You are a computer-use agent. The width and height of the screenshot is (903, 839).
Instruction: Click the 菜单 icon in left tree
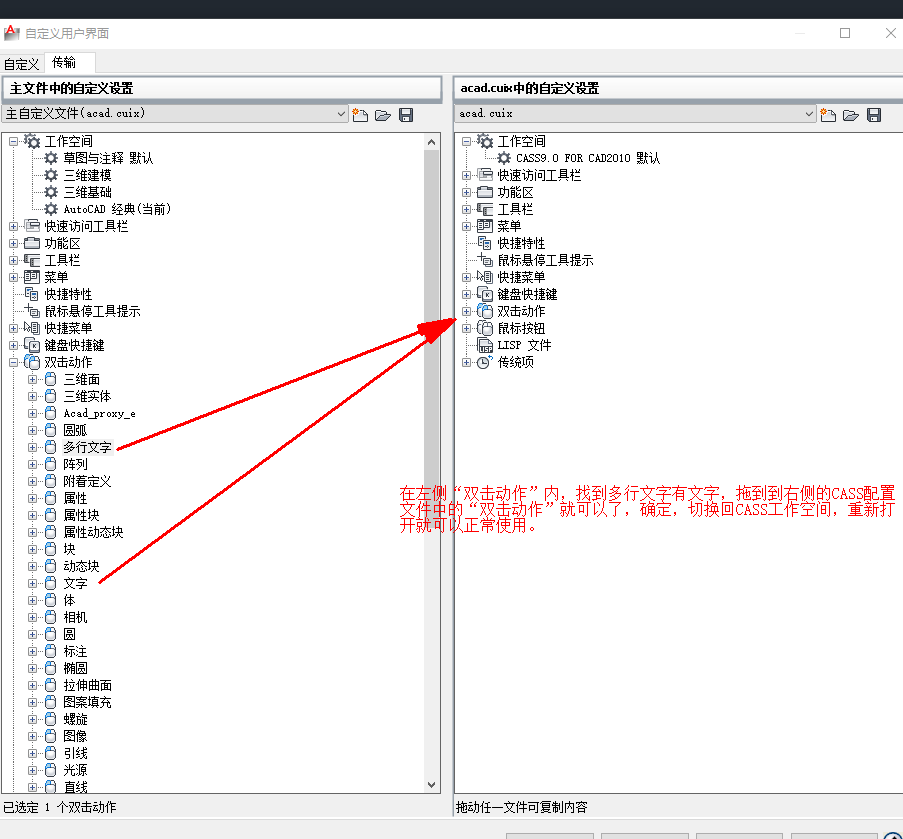coord(32,277)
